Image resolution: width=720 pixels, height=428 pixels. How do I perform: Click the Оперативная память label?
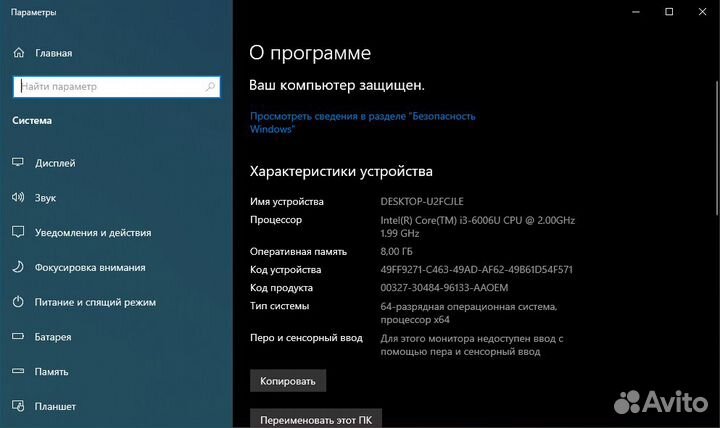pos(298,252)
